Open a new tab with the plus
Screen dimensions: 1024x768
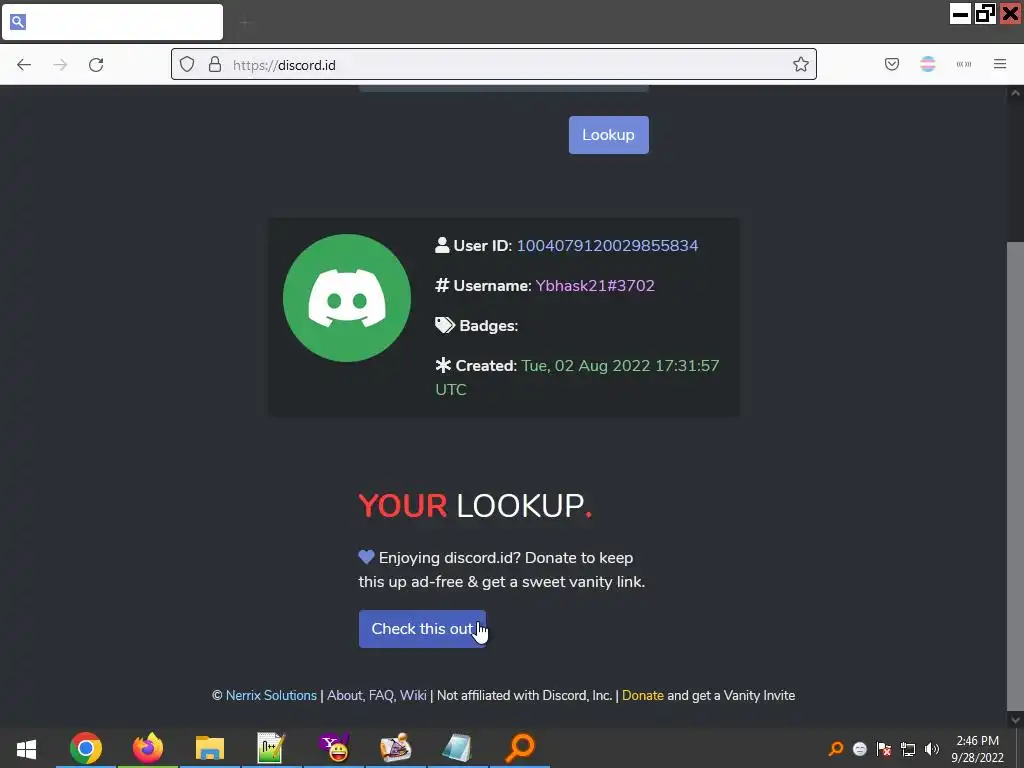click(245, 23)
